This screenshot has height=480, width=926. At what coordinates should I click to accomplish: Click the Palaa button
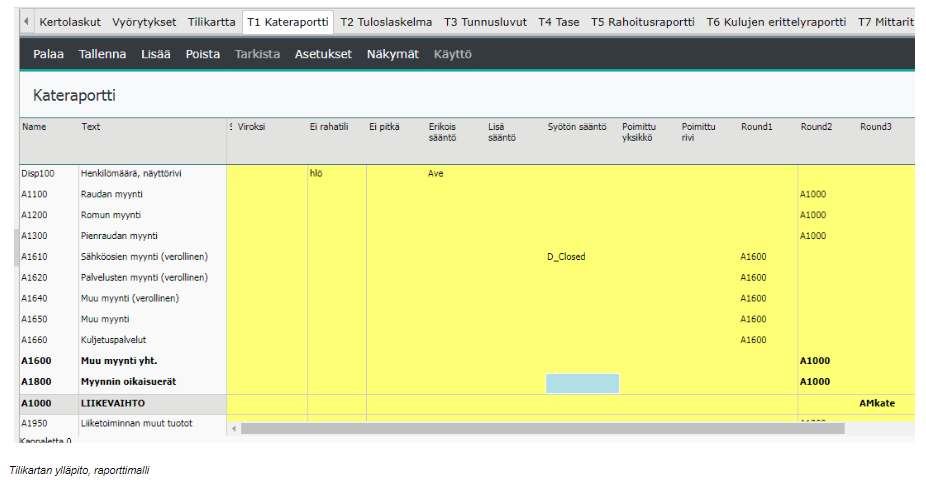pyautogui.click(x=49, y=54)
